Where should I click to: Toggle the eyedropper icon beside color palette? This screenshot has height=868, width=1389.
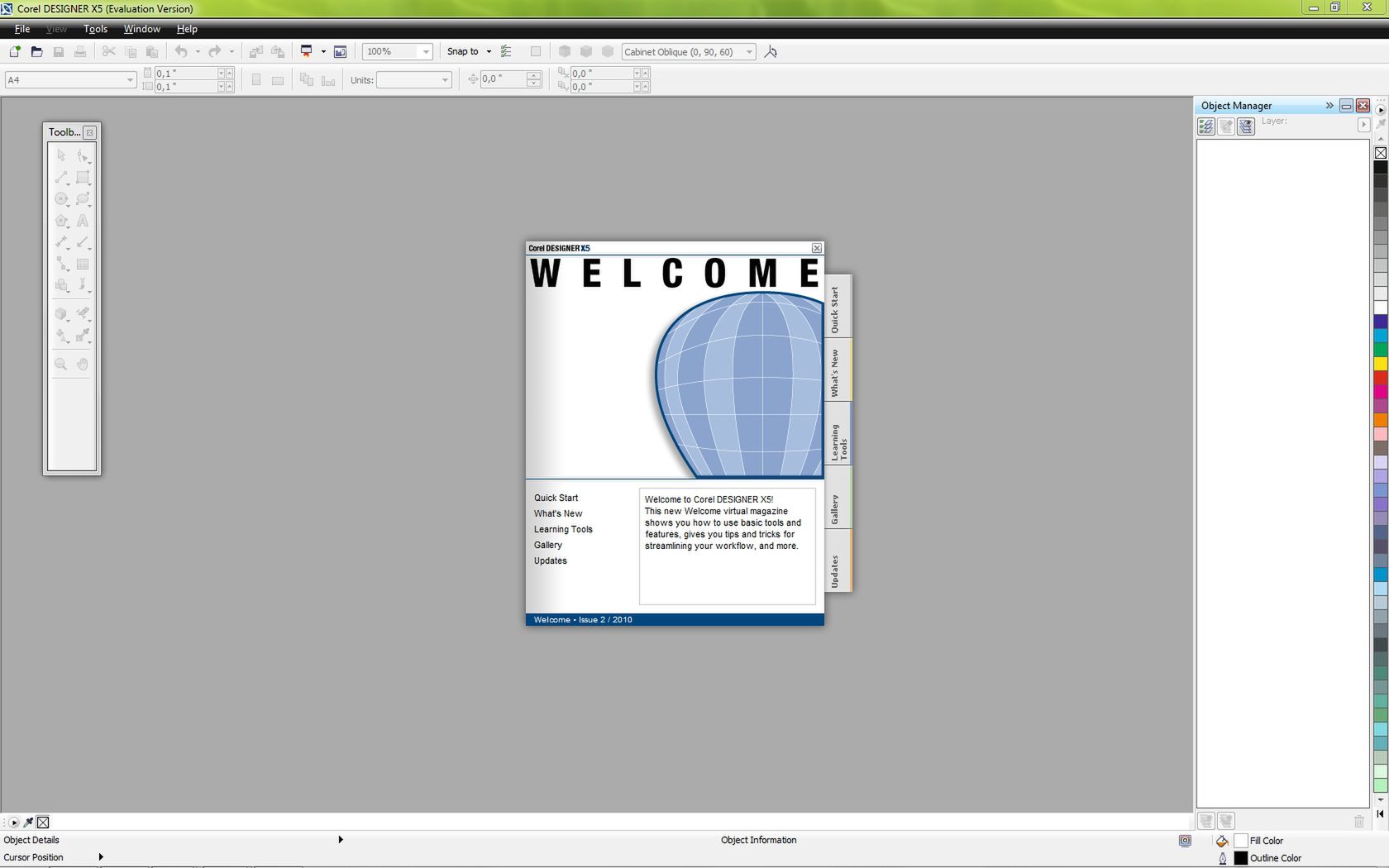[x=28, y=823]
